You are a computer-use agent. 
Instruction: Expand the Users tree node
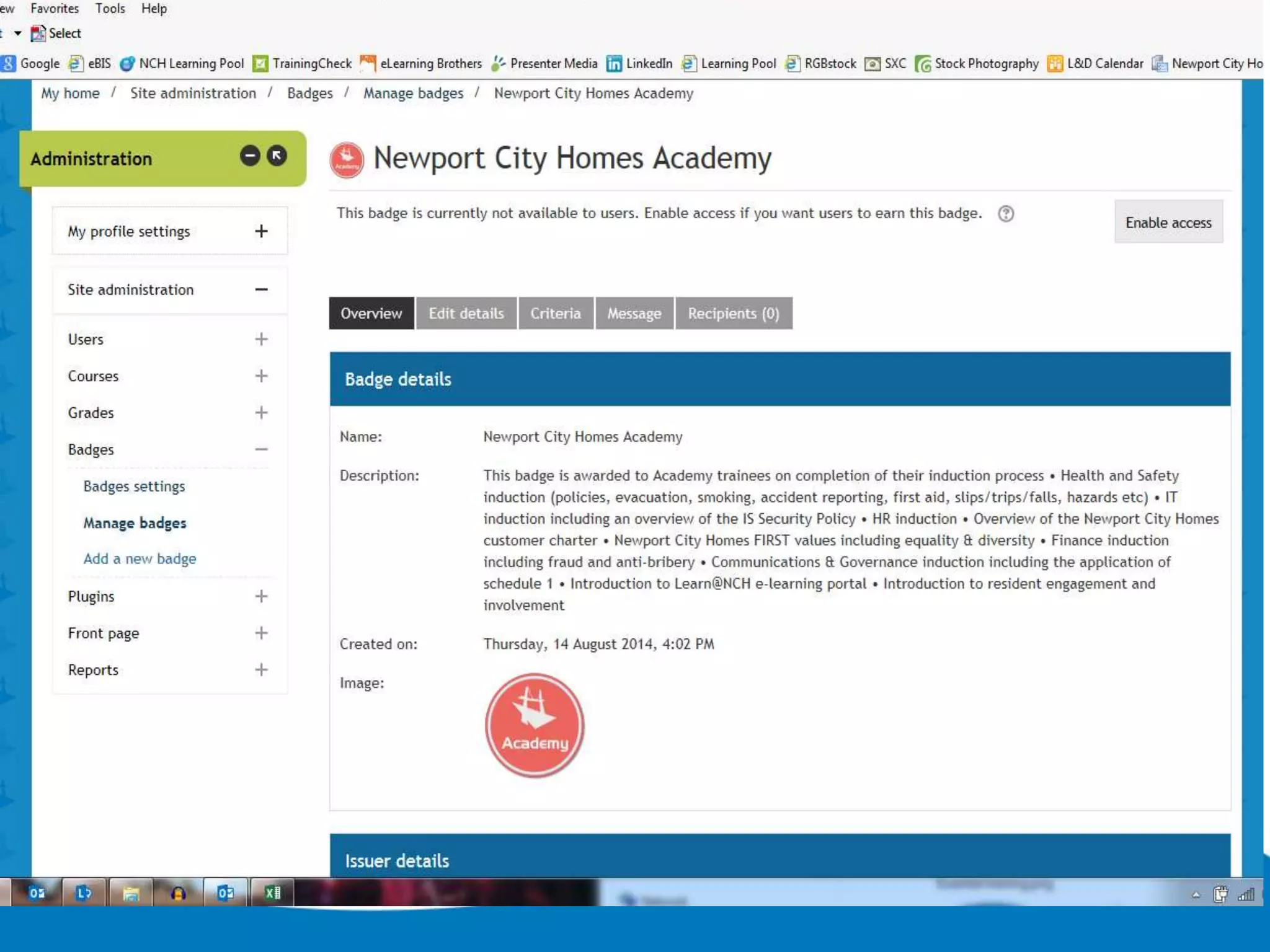pyautogui.click(x=261, y=339)
